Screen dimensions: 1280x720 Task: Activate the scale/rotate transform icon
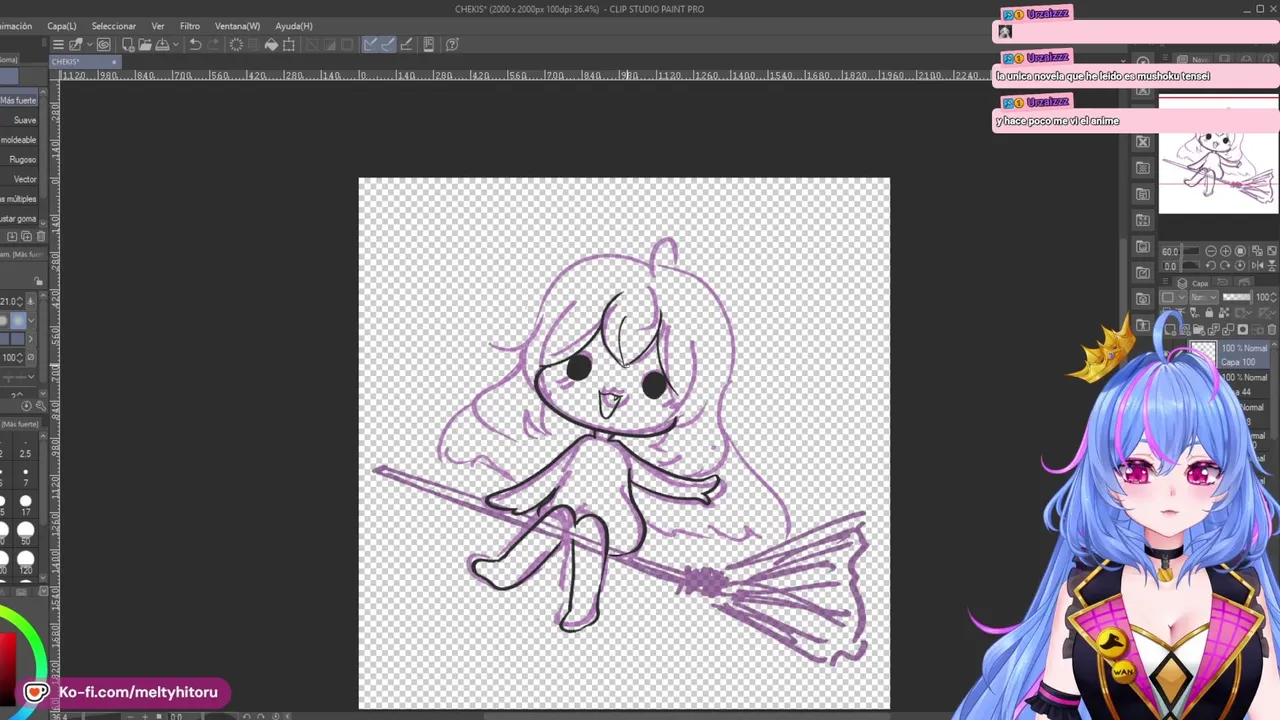tap(289, 44)
